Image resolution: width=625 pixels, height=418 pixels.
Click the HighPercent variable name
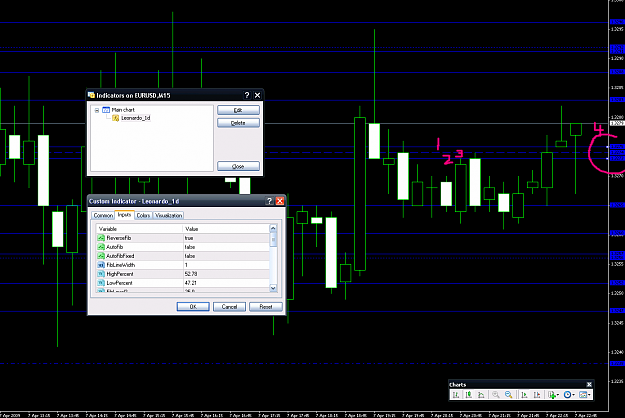(120, 274)
